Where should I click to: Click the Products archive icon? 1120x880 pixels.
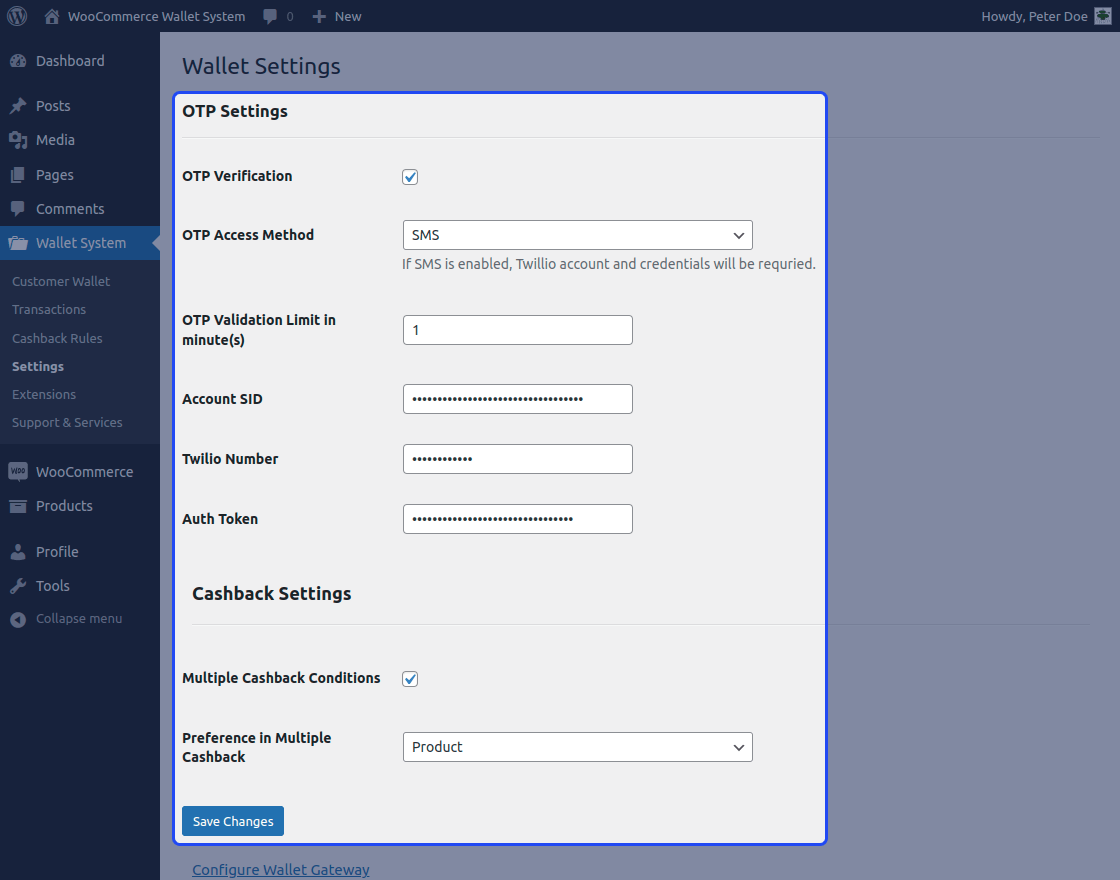18,506
